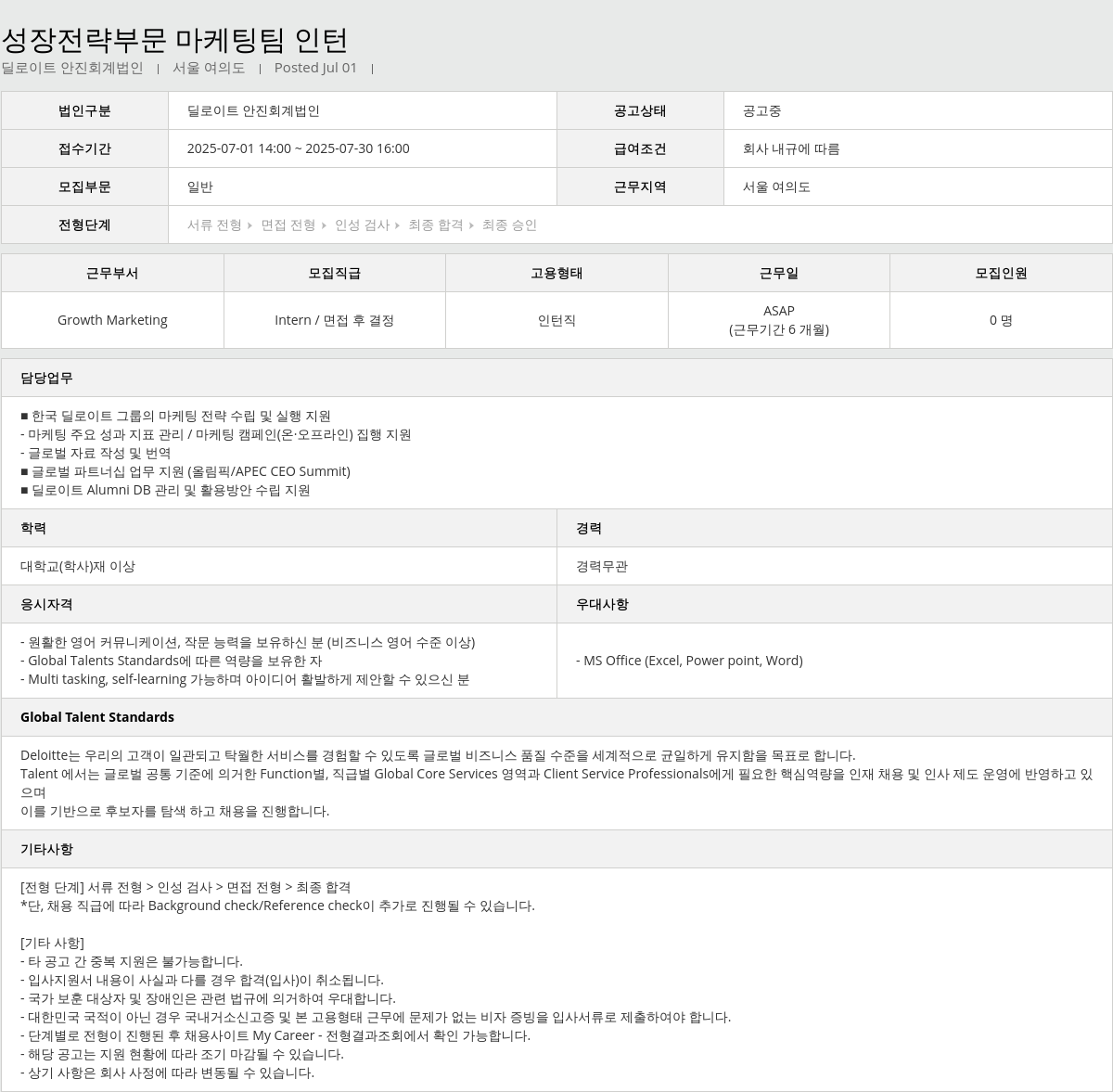Click the 회사 내규에 따름 salary value
This screenshot has height=1092, width=1113.
pos(791,148)
